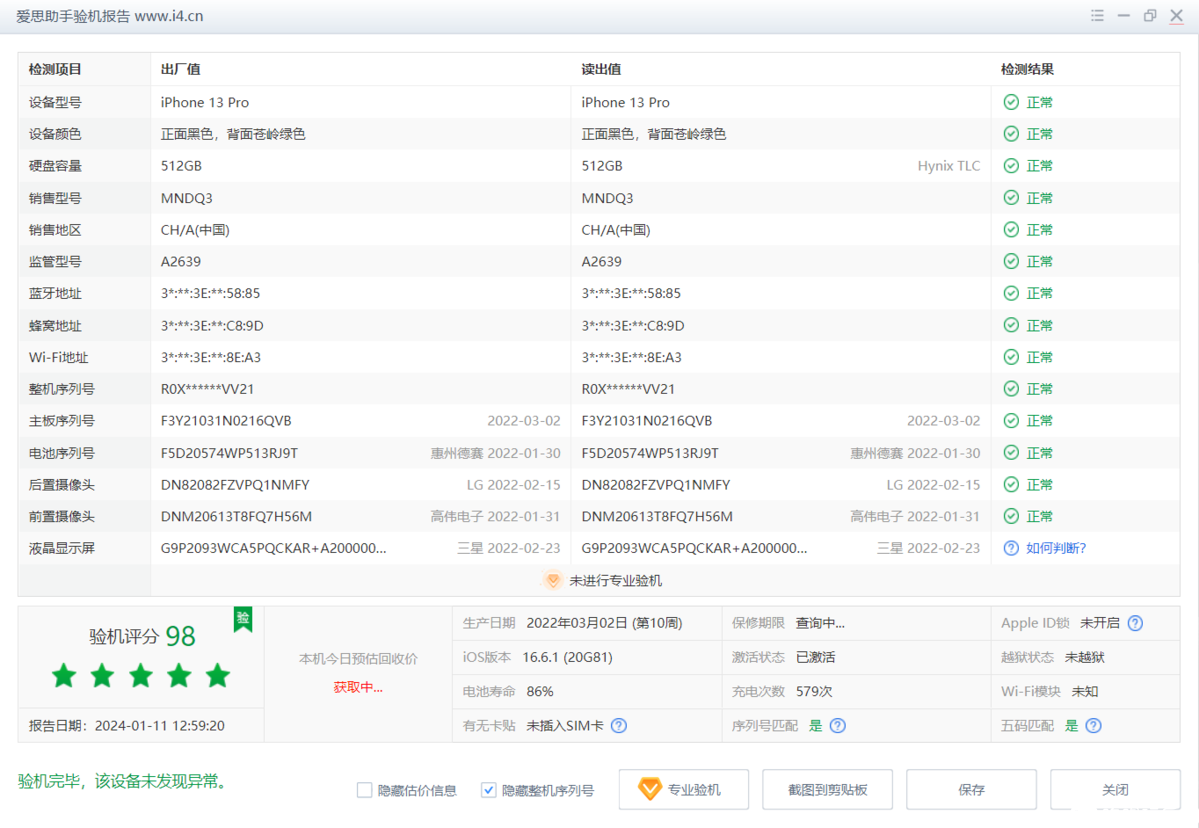Viewport: 1199px width, 828px height.
Task: Click green check icon in 整机序列号 row
Action: point(1011,389)
